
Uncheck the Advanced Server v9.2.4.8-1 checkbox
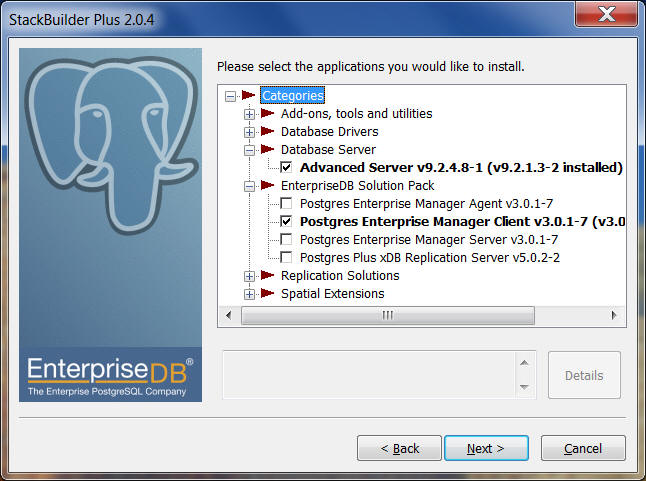tap(286, 167)
